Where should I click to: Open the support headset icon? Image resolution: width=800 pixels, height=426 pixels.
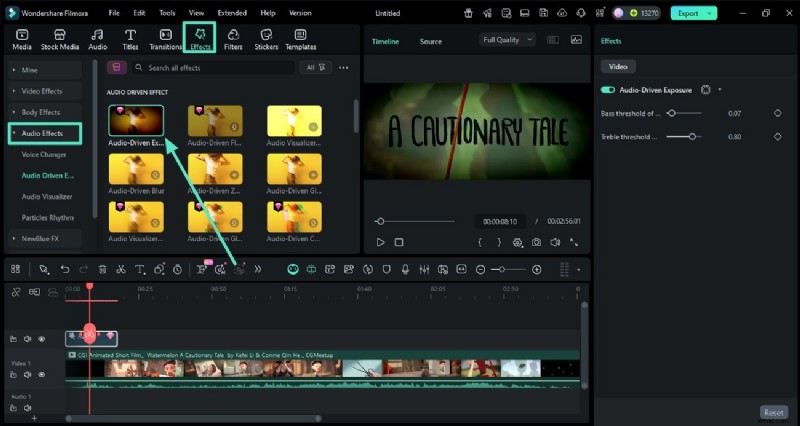(x=581, y=13)
